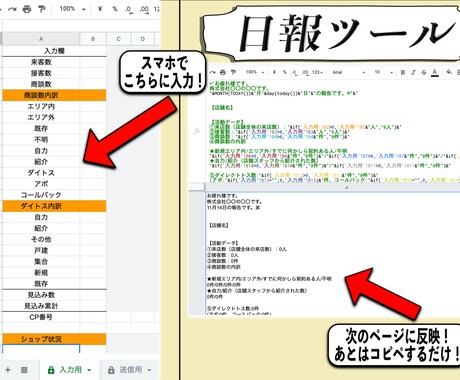Image resolution: width=460 pixels, height=380 pixels.
Task: Select the 不明 cell
Action: click(41, 140)
